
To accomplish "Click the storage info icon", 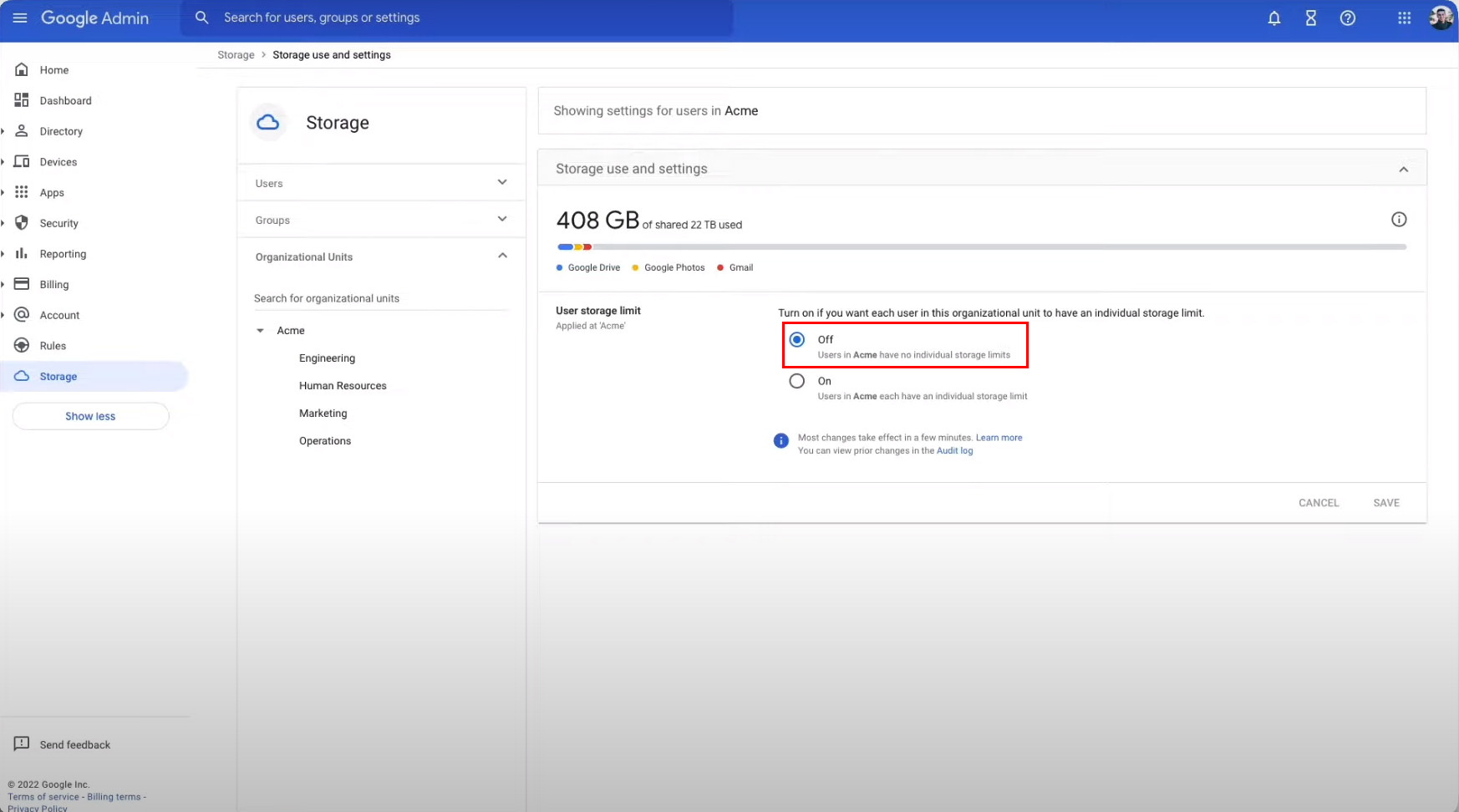I will (1398, 220).
